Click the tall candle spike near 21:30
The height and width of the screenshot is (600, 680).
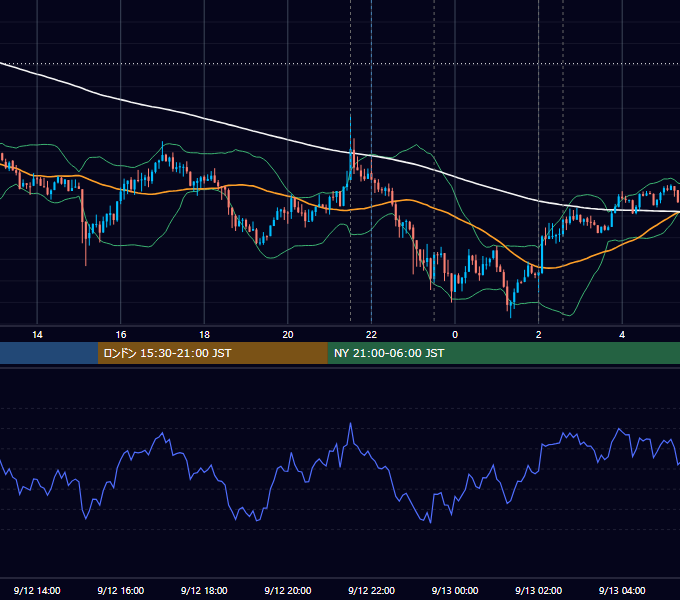click(350, 147)
